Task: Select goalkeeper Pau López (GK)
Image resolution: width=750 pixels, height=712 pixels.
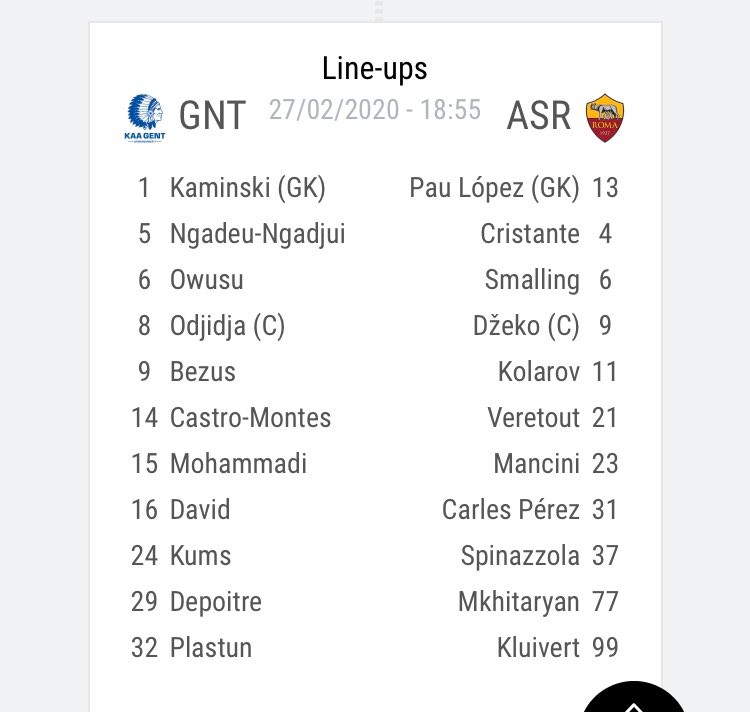Action: 494,187
